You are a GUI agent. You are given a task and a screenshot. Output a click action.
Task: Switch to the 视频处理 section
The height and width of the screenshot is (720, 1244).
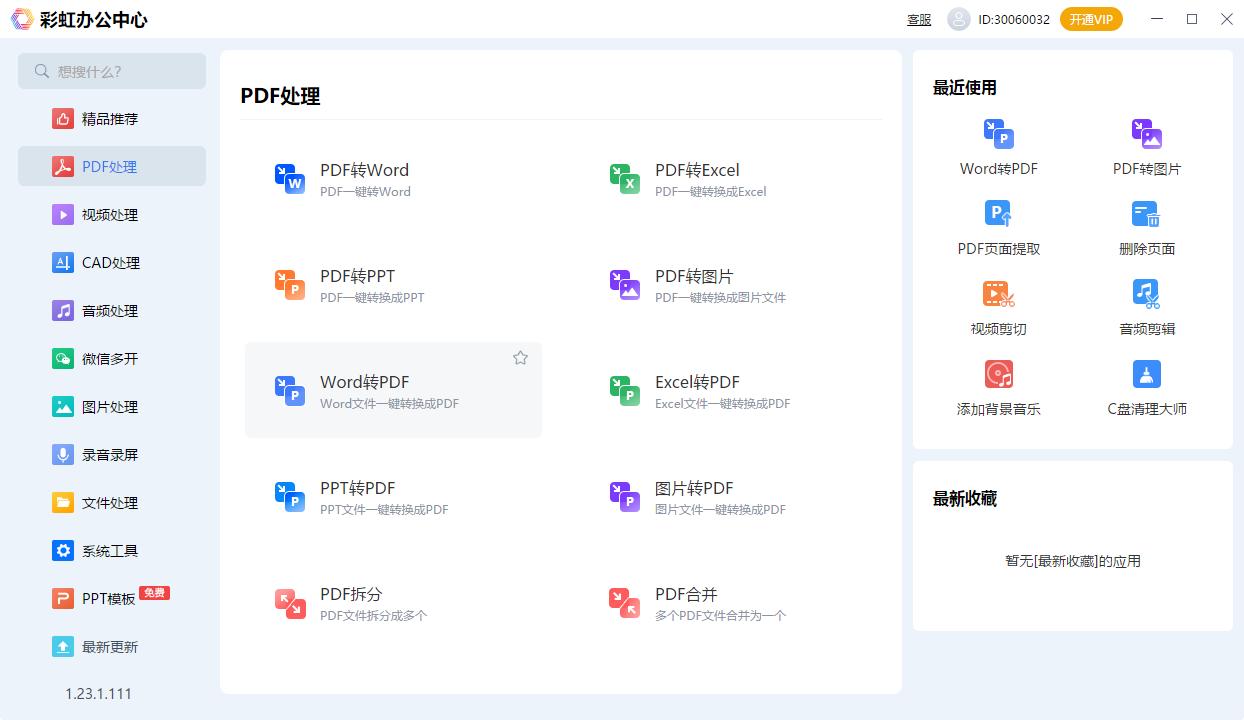point(111,214)
